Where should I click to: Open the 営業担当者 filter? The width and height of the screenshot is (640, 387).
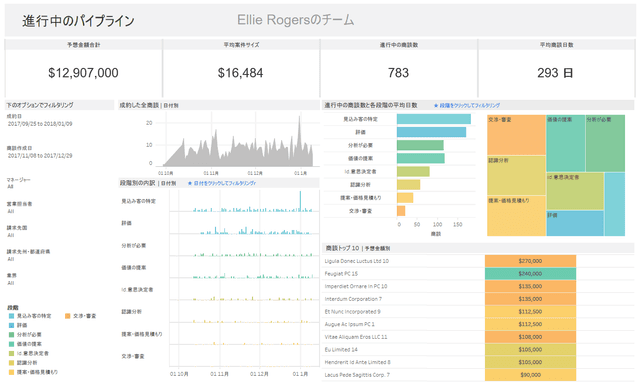point(19,207)
